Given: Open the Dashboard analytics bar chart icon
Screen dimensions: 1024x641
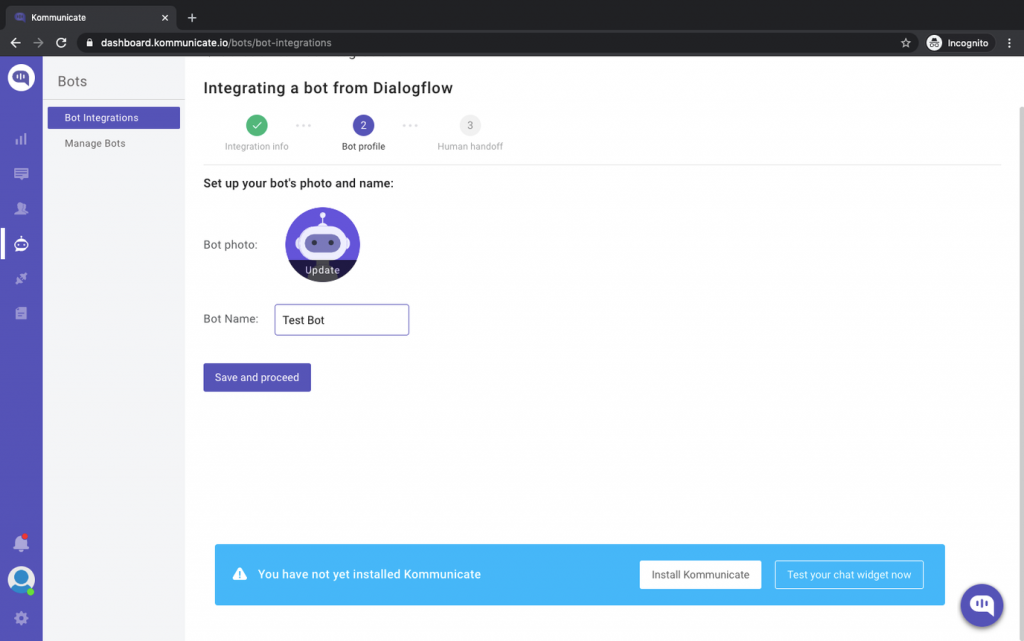Looking at the screenshot, I should pos(21,139).
